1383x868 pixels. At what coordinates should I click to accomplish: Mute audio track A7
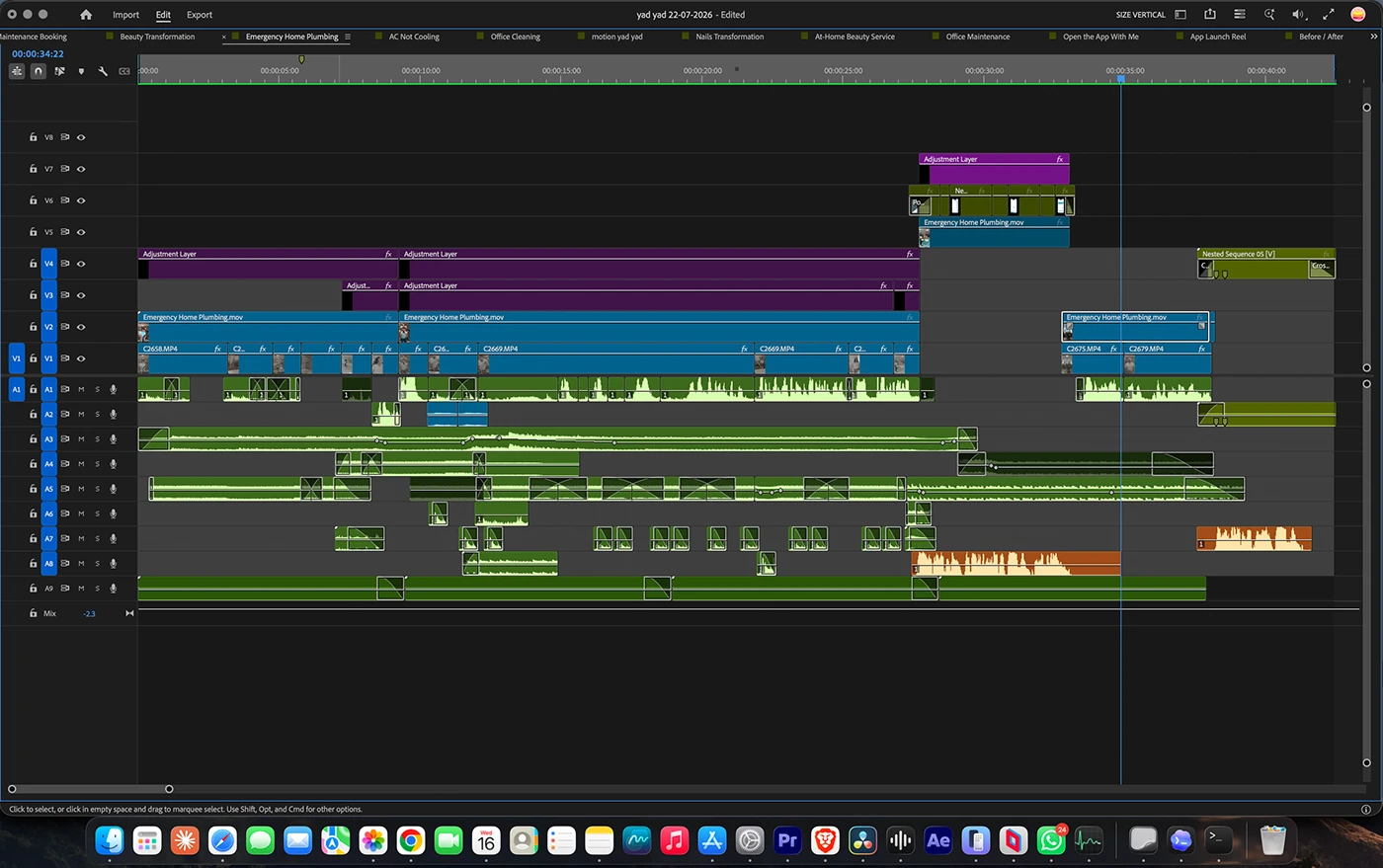81,538
